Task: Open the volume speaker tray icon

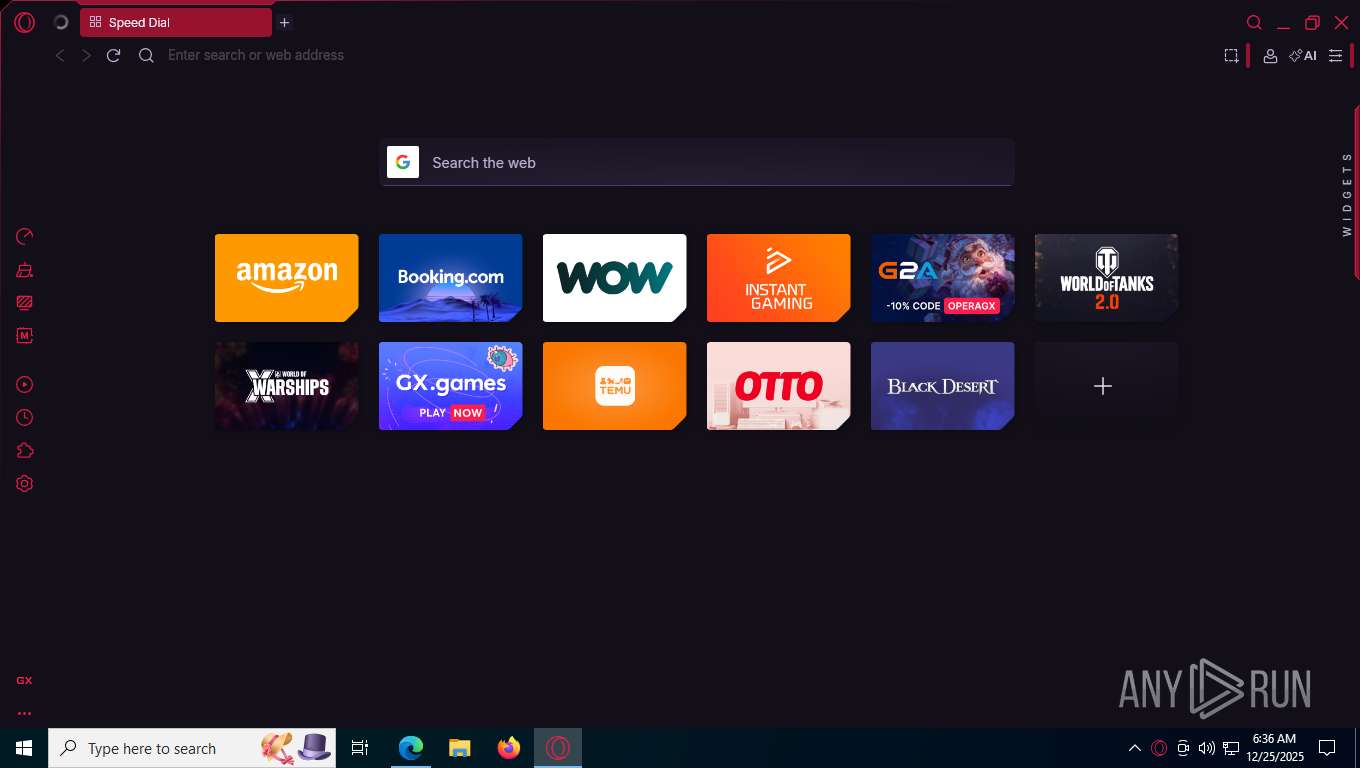Action: 1207,748
